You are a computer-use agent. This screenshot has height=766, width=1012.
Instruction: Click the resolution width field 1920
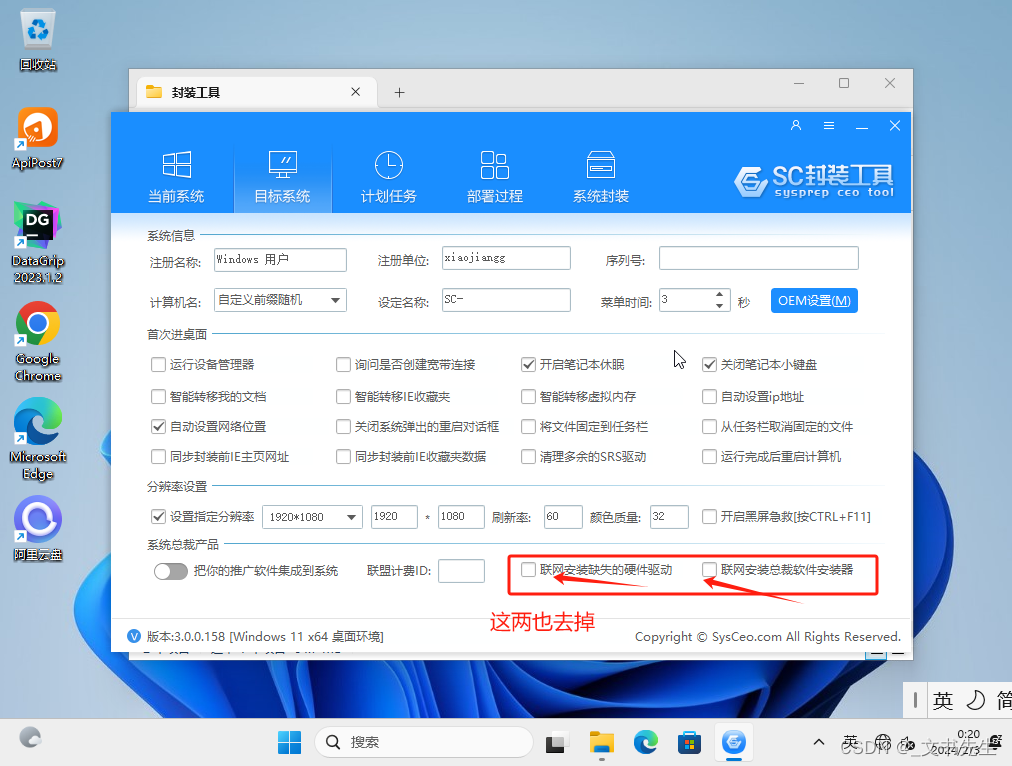(394, 517)
